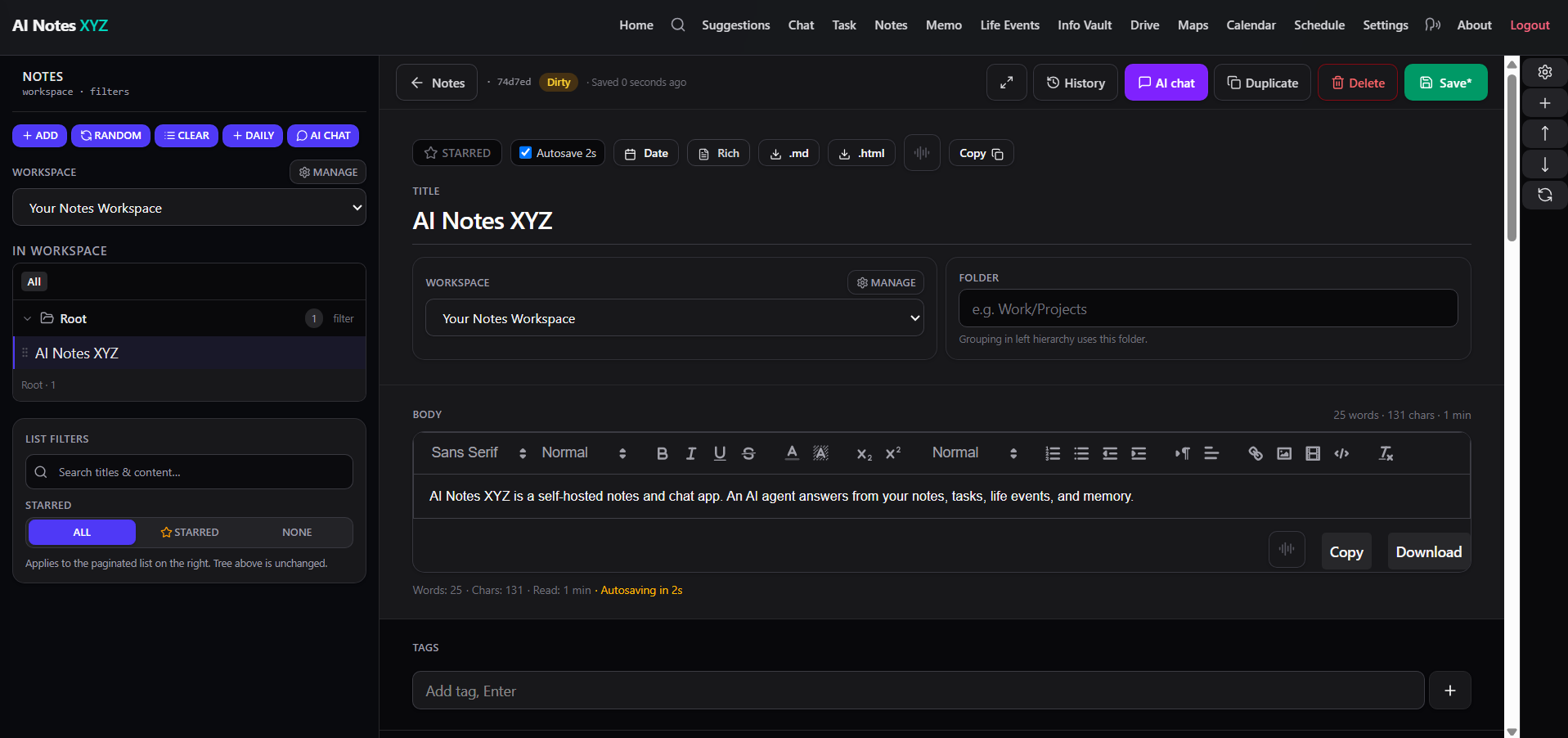
Task: Collapse the Root folder tree
Action: [27, 318]
